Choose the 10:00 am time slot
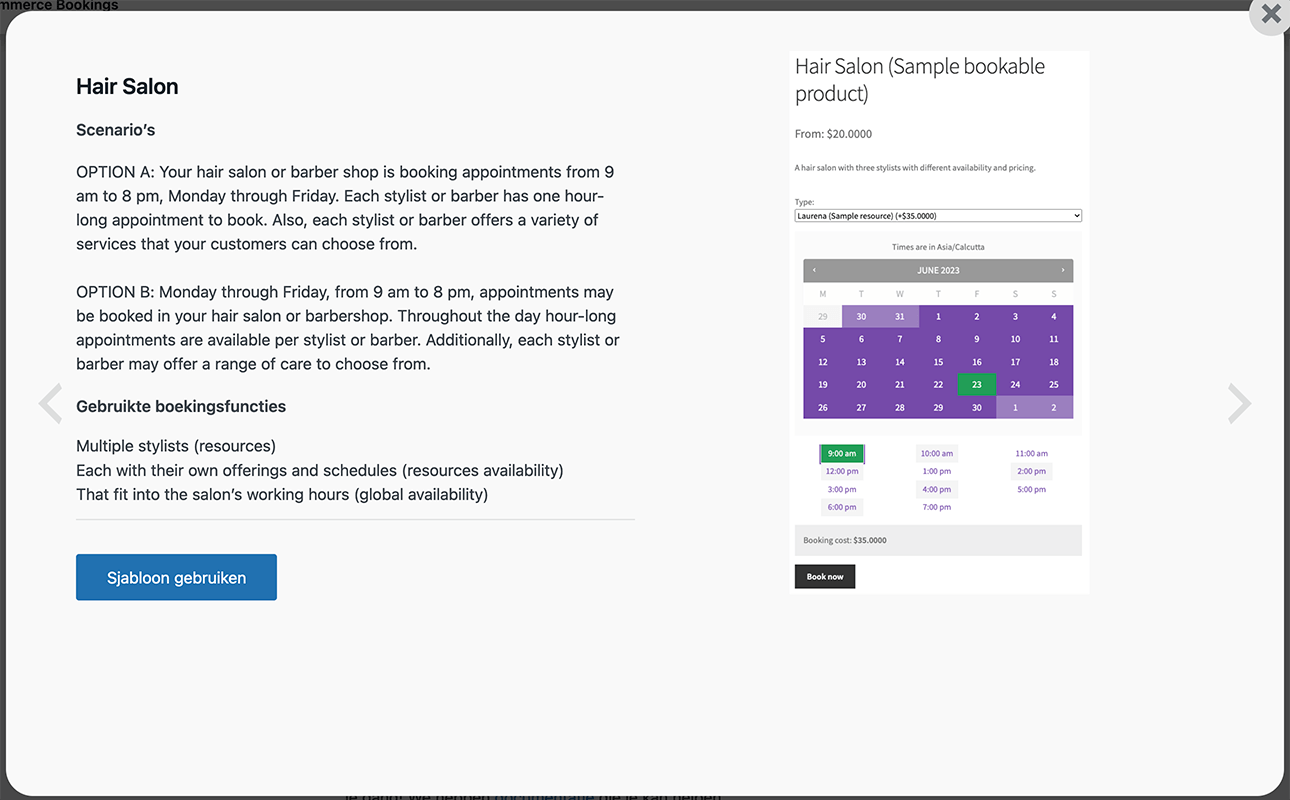The width and height of the screenshot is (1290, 800). [937, 453]
